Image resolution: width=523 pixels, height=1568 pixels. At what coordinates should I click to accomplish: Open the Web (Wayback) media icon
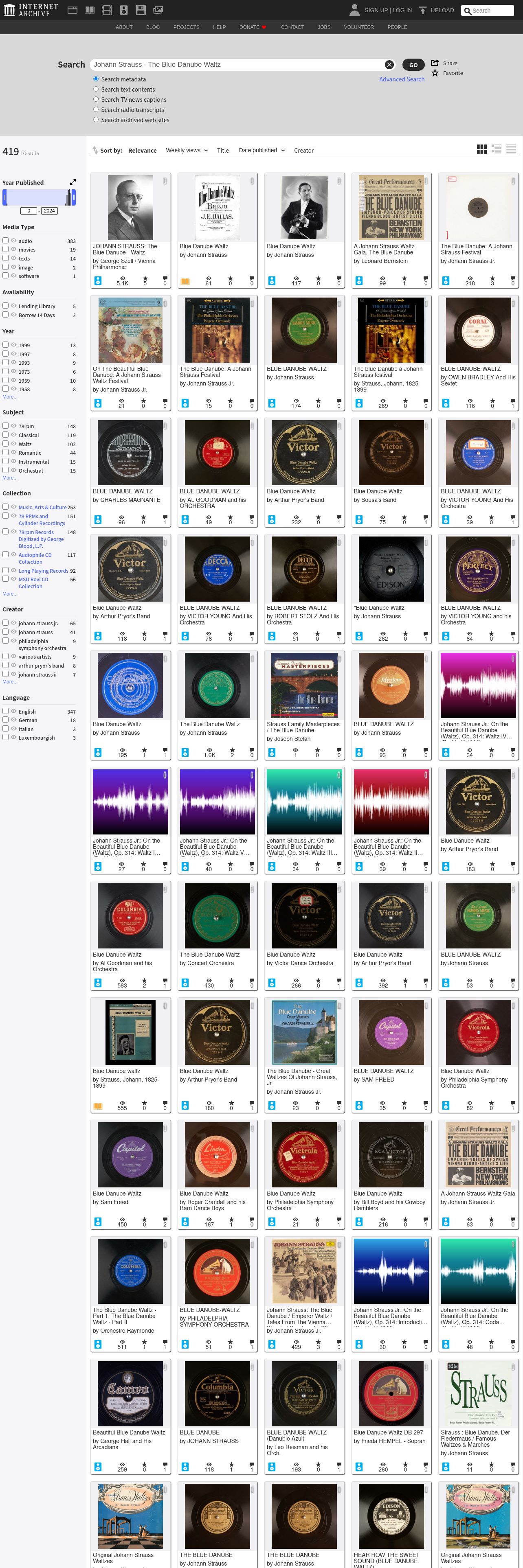[72, 10]
